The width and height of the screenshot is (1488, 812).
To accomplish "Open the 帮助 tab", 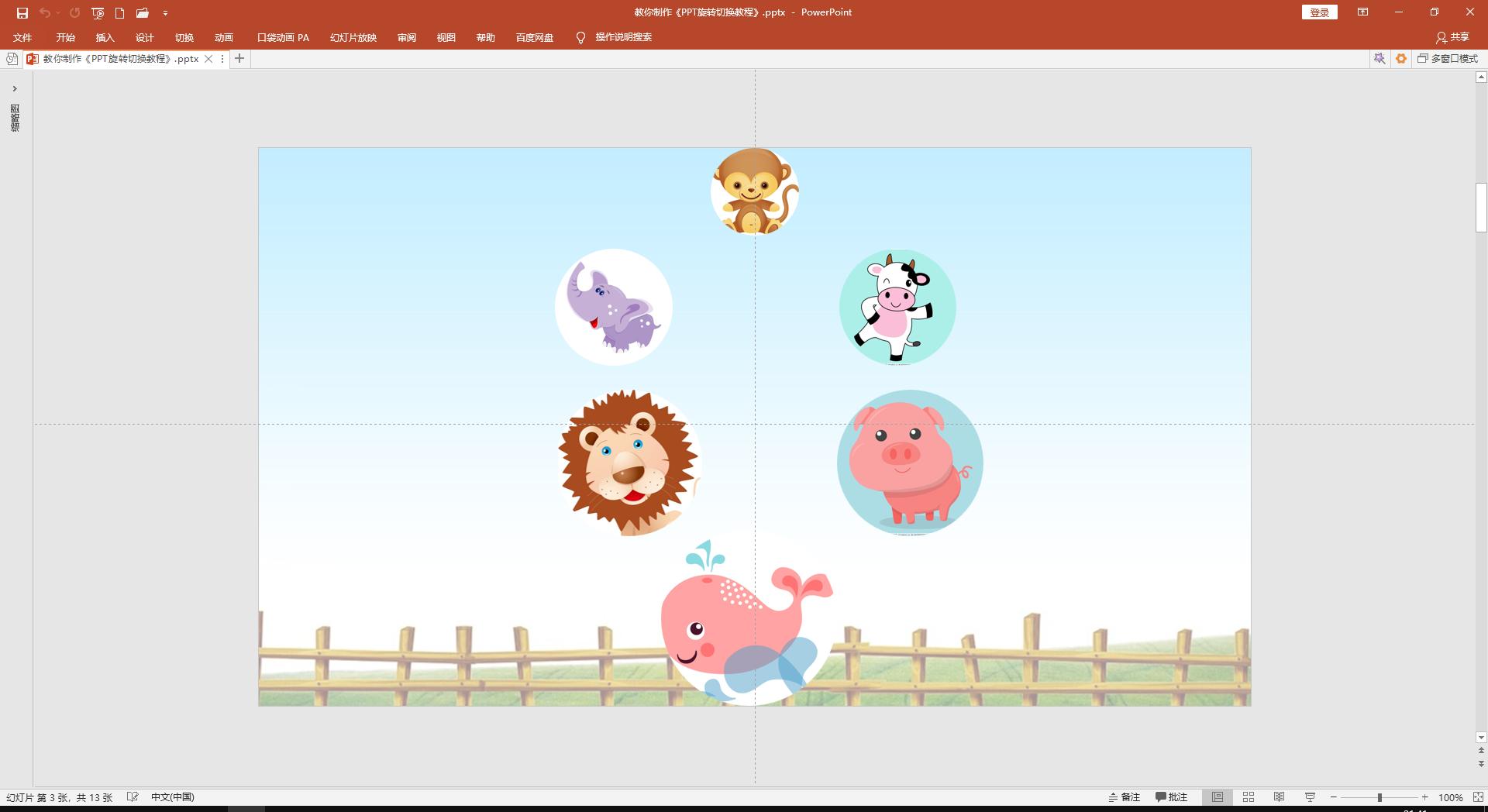I will (485, 37).
